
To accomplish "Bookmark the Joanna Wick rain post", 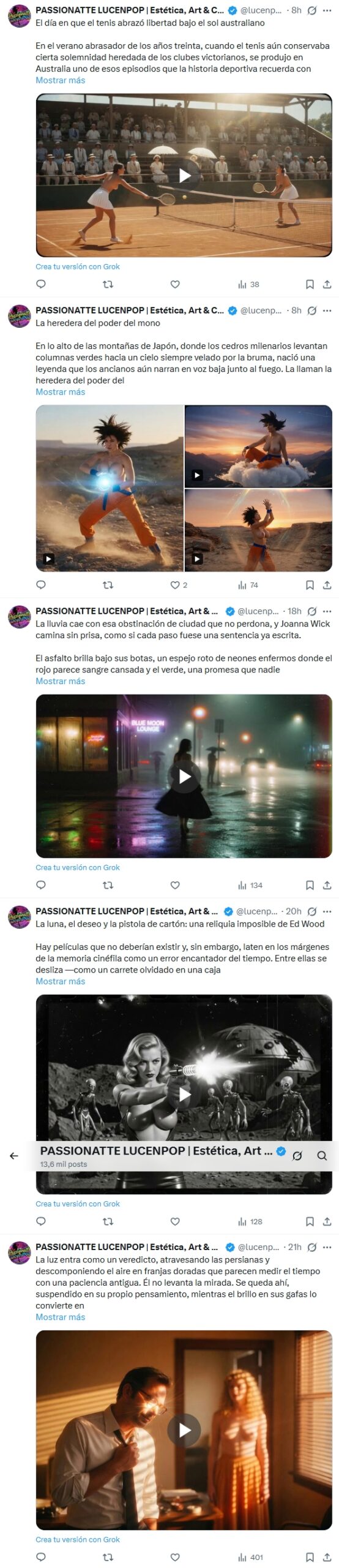I will [x=310, y=885].
